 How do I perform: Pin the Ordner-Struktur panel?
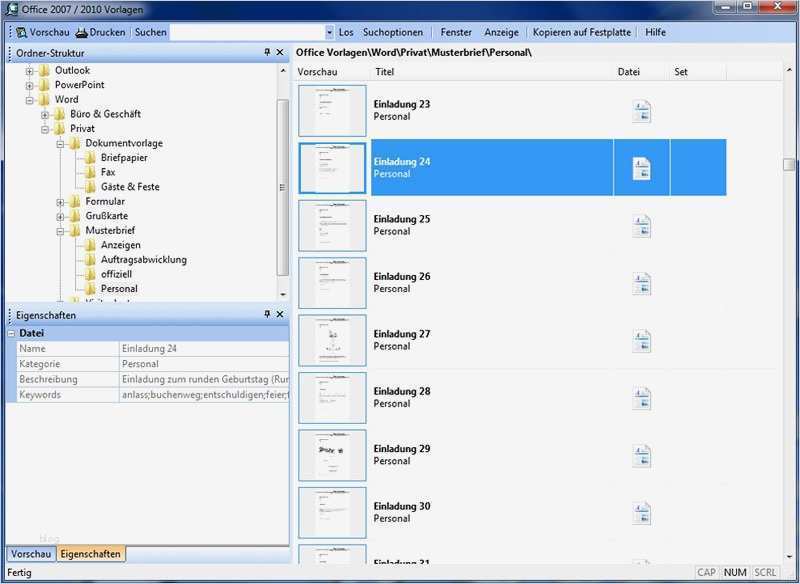tap(267, 53)
